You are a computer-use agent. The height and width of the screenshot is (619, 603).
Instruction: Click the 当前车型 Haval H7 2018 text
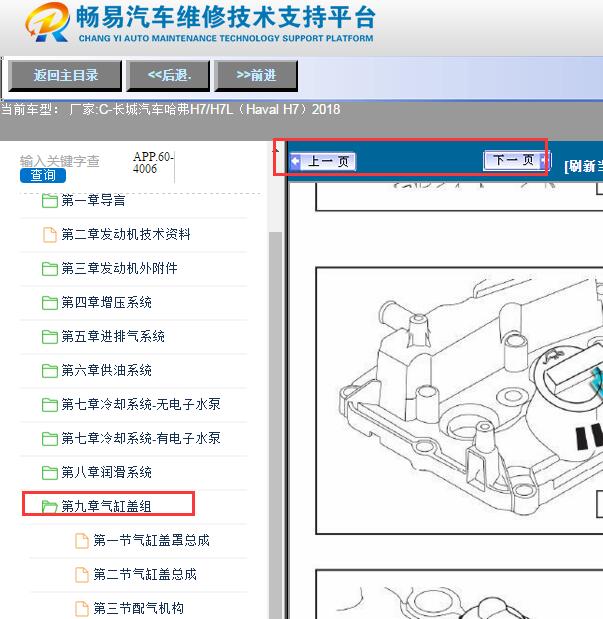[171, 109]
